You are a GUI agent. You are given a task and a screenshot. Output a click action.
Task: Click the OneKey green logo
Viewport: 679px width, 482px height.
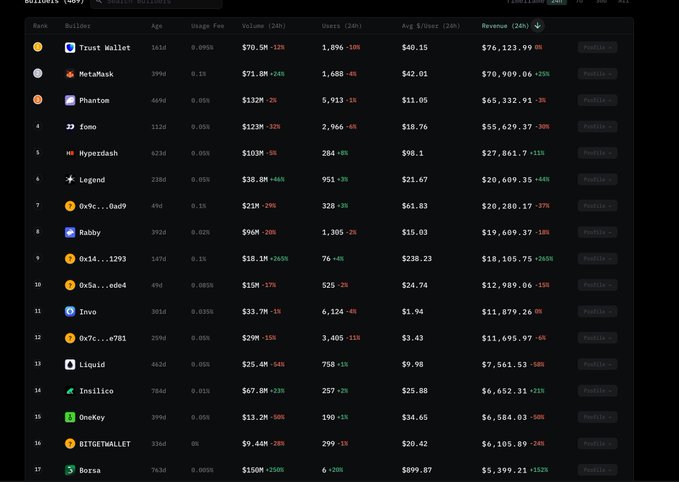70,417
